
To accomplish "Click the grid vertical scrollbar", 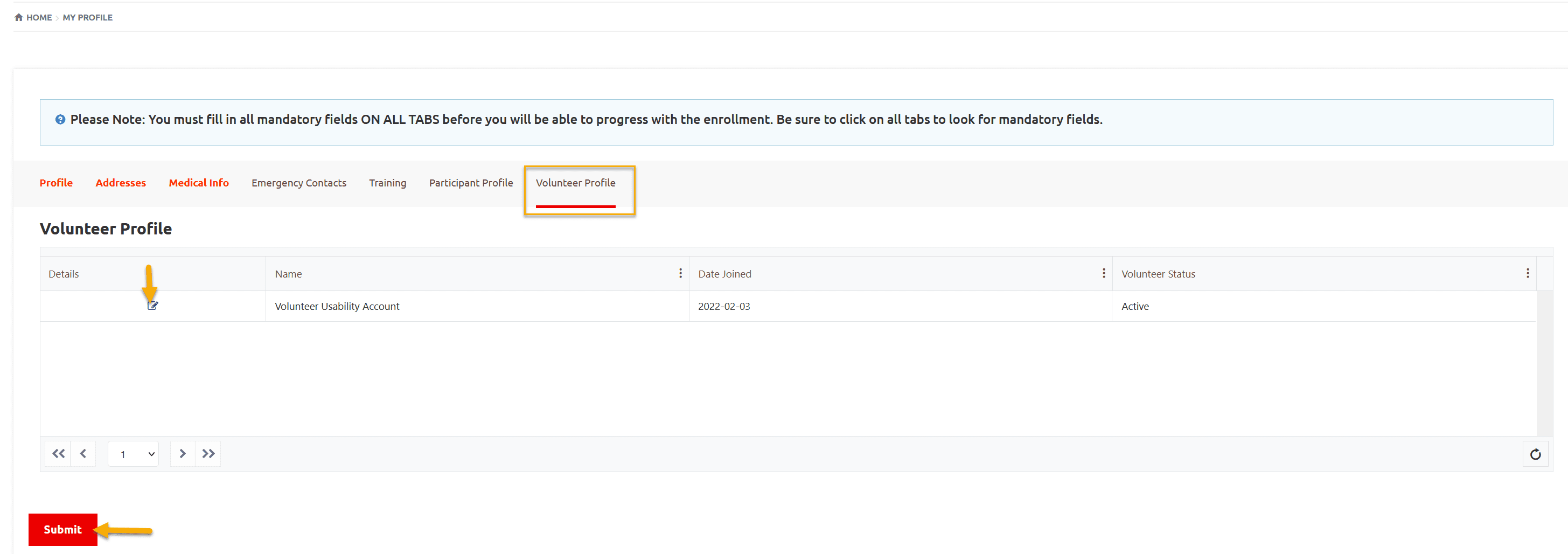I will [1544, 363].
